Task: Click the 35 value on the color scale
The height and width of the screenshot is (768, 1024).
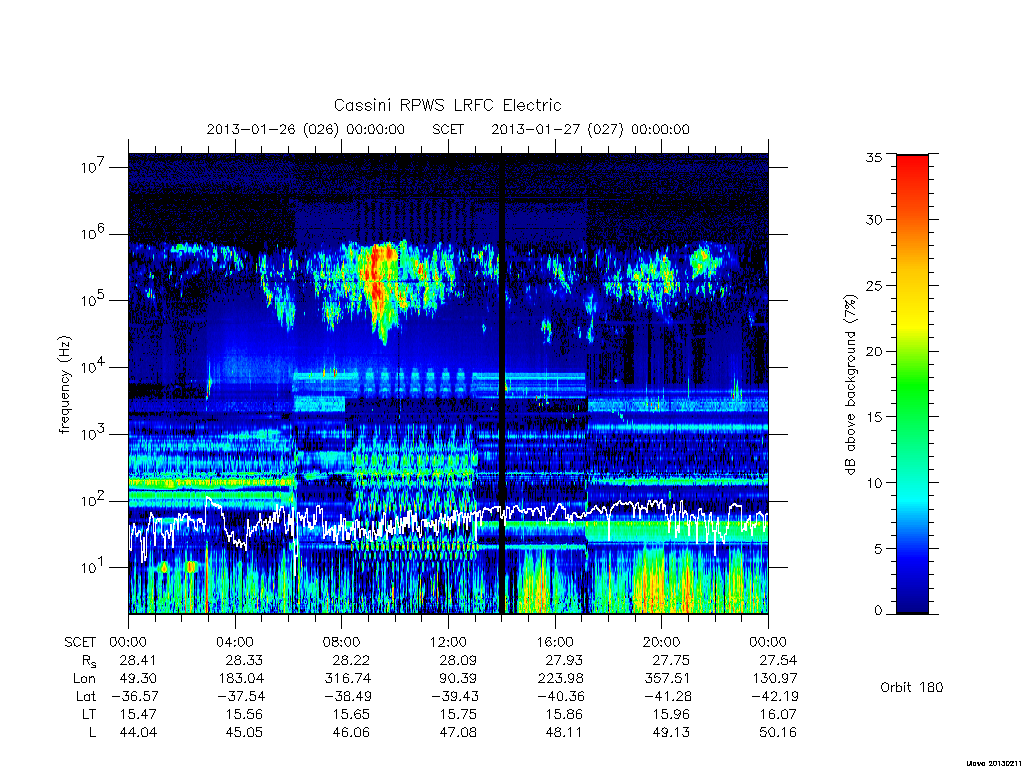Action: coord(874,157)
